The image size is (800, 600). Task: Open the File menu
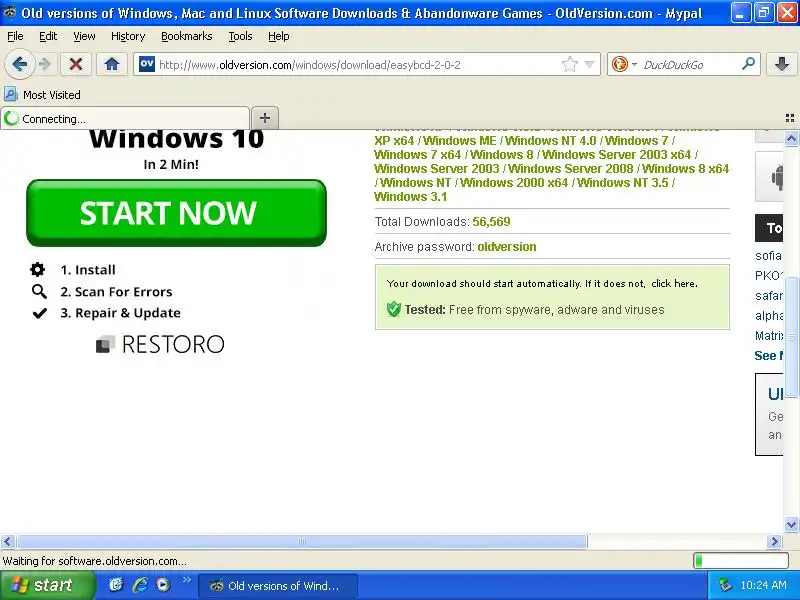coord(15,36)
